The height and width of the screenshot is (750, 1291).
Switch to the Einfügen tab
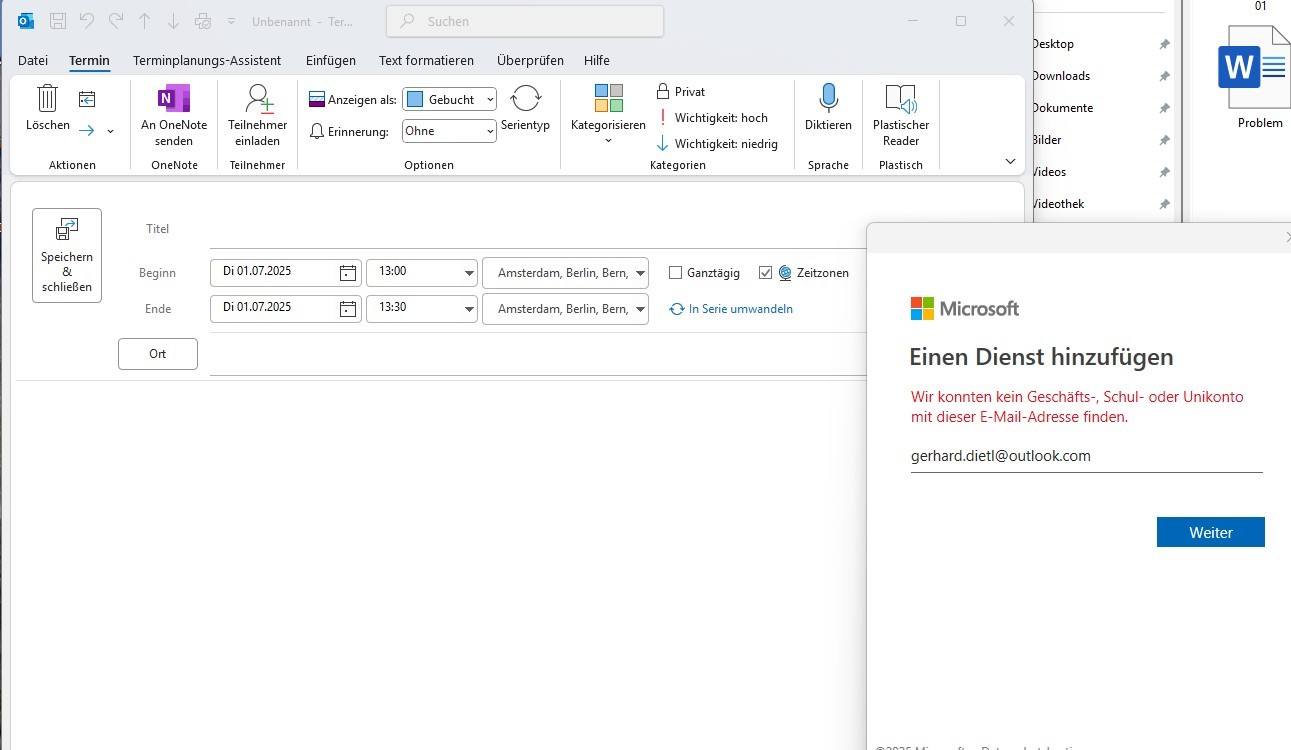point(331,60)
